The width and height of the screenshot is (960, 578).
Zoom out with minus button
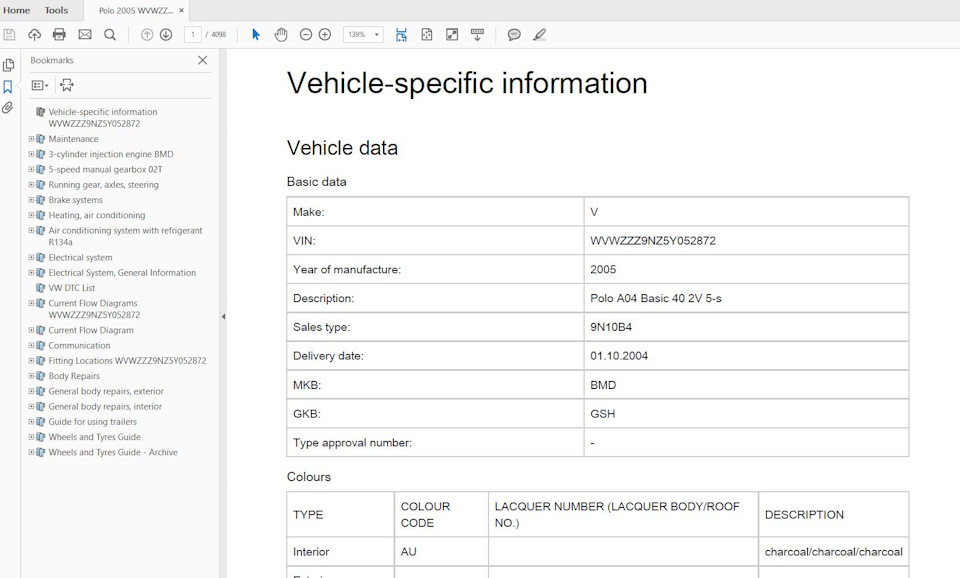306,35
